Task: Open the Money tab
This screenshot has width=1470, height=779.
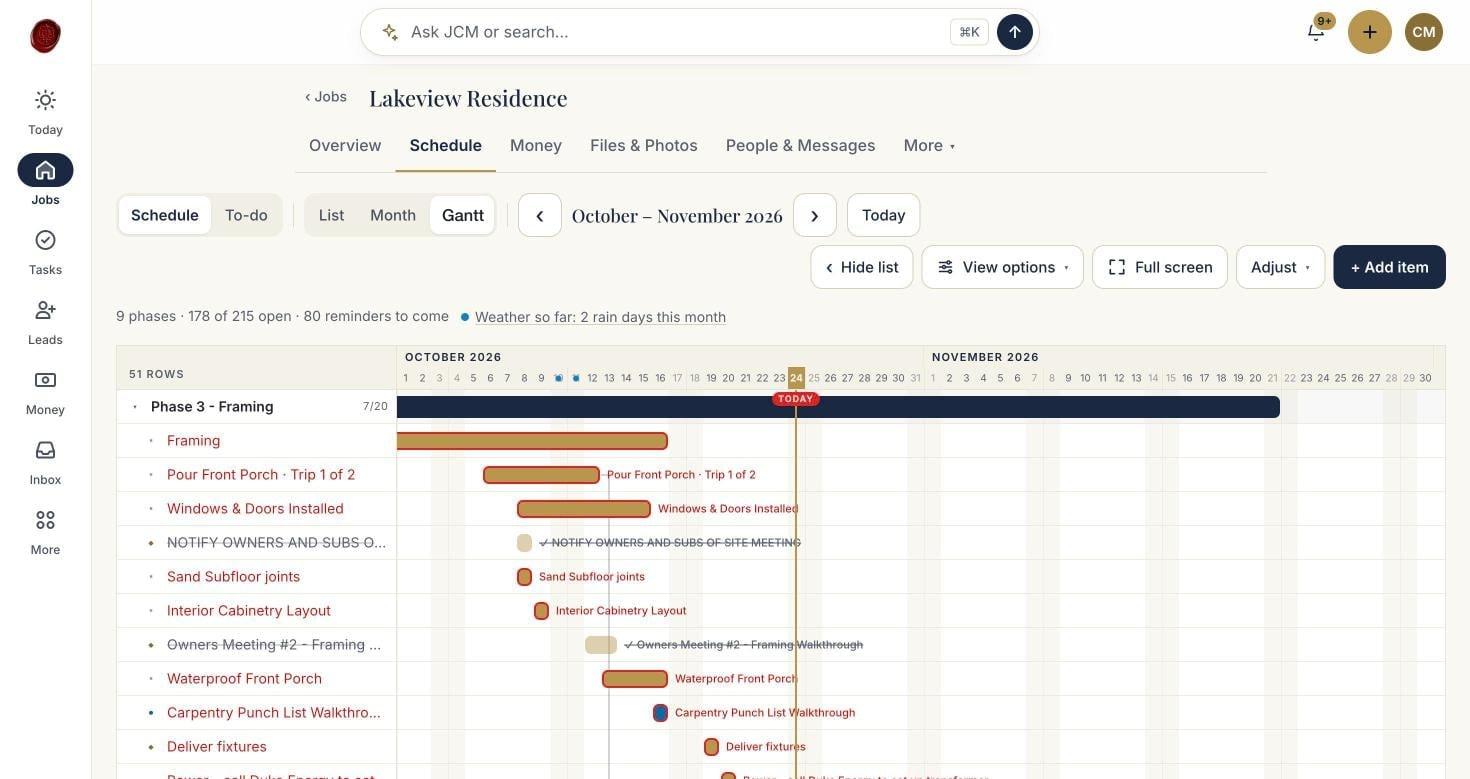Action: pos(536,145)
